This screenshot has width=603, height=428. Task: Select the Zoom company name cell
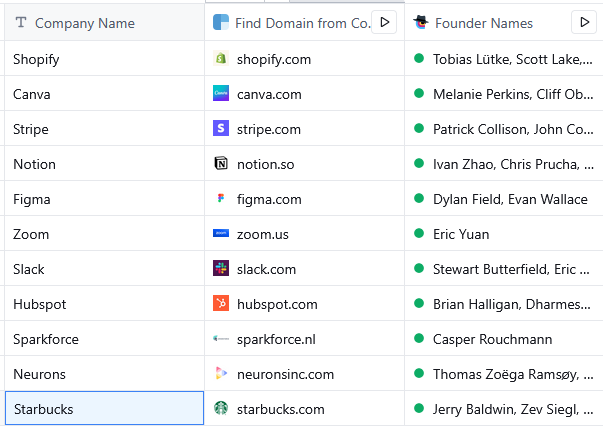point(104,233)
